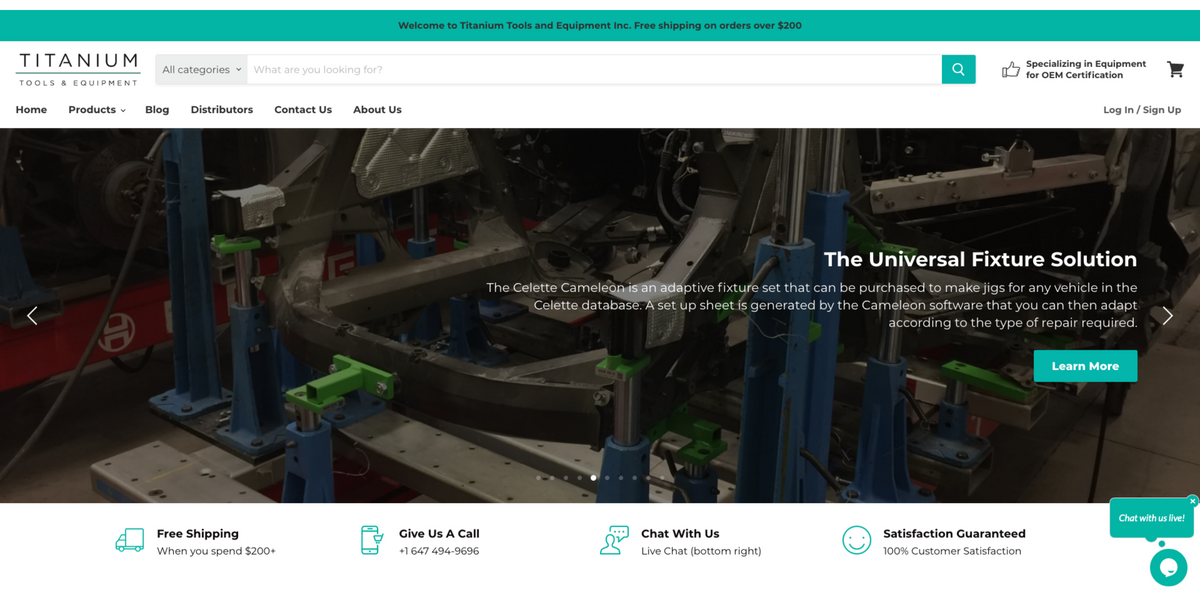This screenshot has width=1200, height=600.
Task: Click the Learn More button
Action: click(x=1085, y=366)
